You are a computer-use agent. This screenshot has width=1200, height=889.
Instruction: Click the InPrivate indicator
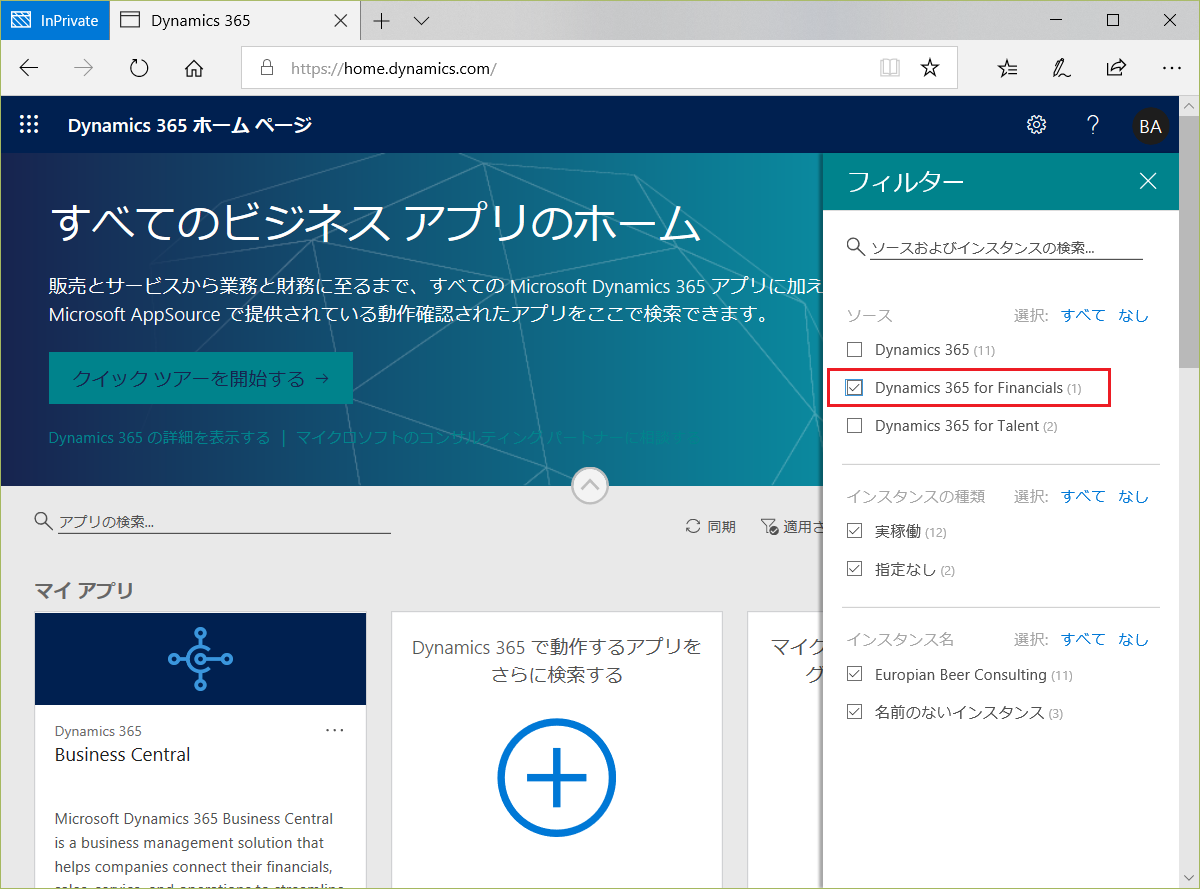click(x=55, y=20)
